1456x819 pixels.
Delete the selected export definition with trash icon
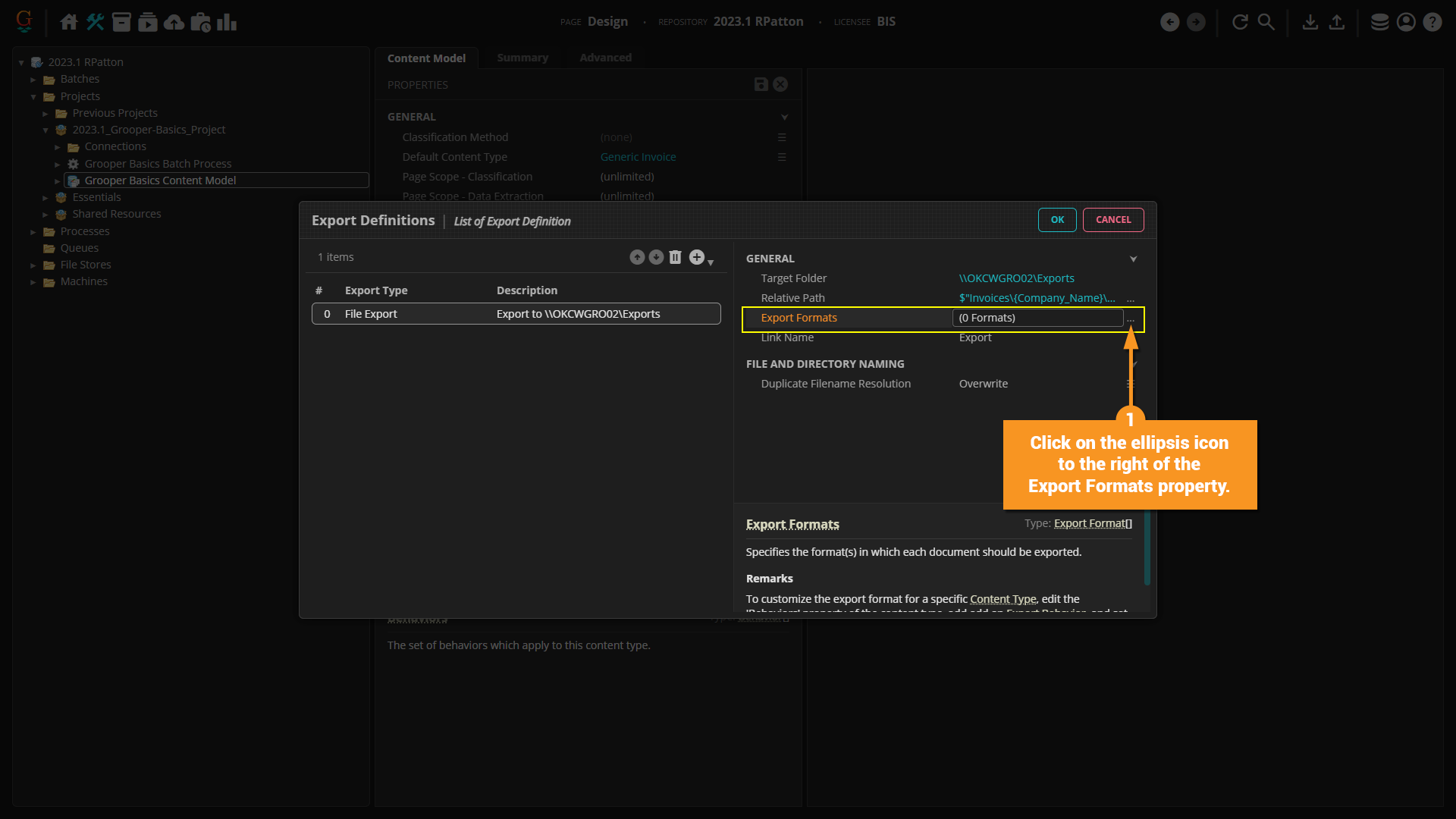click(x=675, y=258)
